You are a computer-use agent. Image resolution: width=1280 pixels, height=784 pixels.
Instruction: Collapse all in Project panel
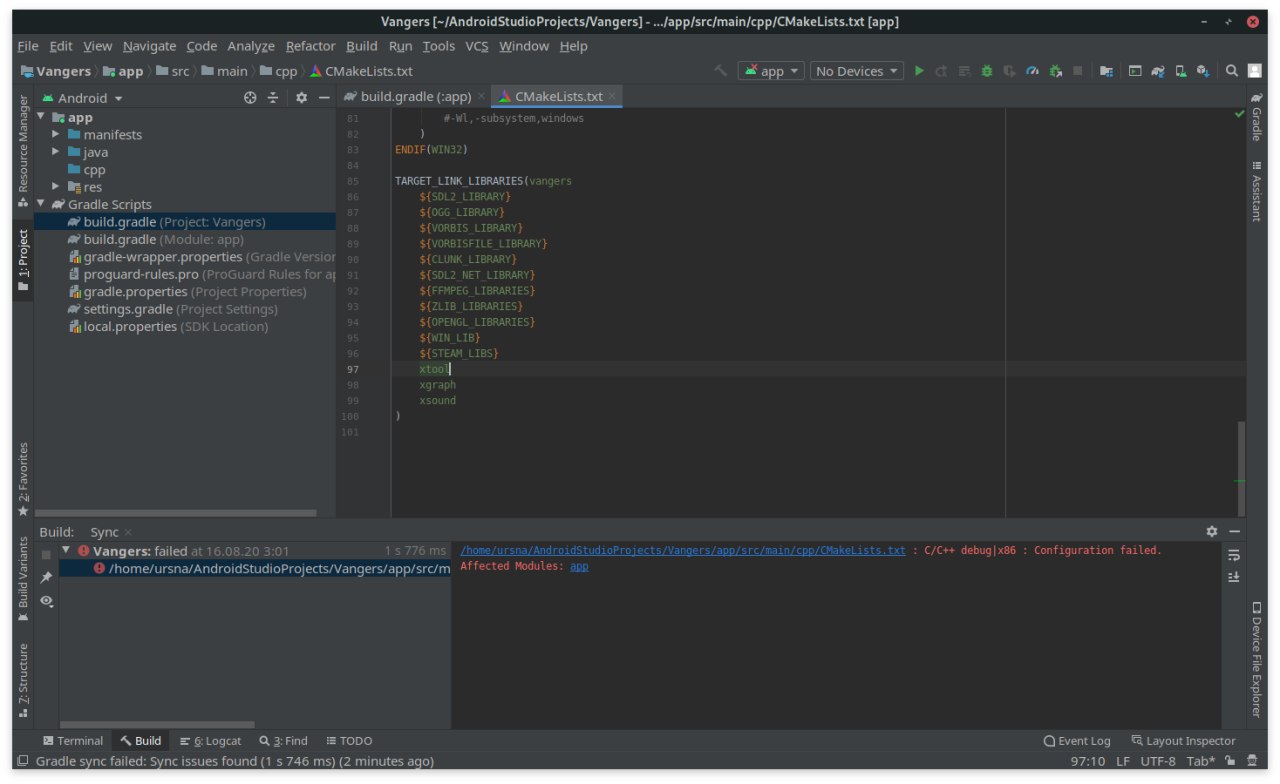click(x=272, y=98)
